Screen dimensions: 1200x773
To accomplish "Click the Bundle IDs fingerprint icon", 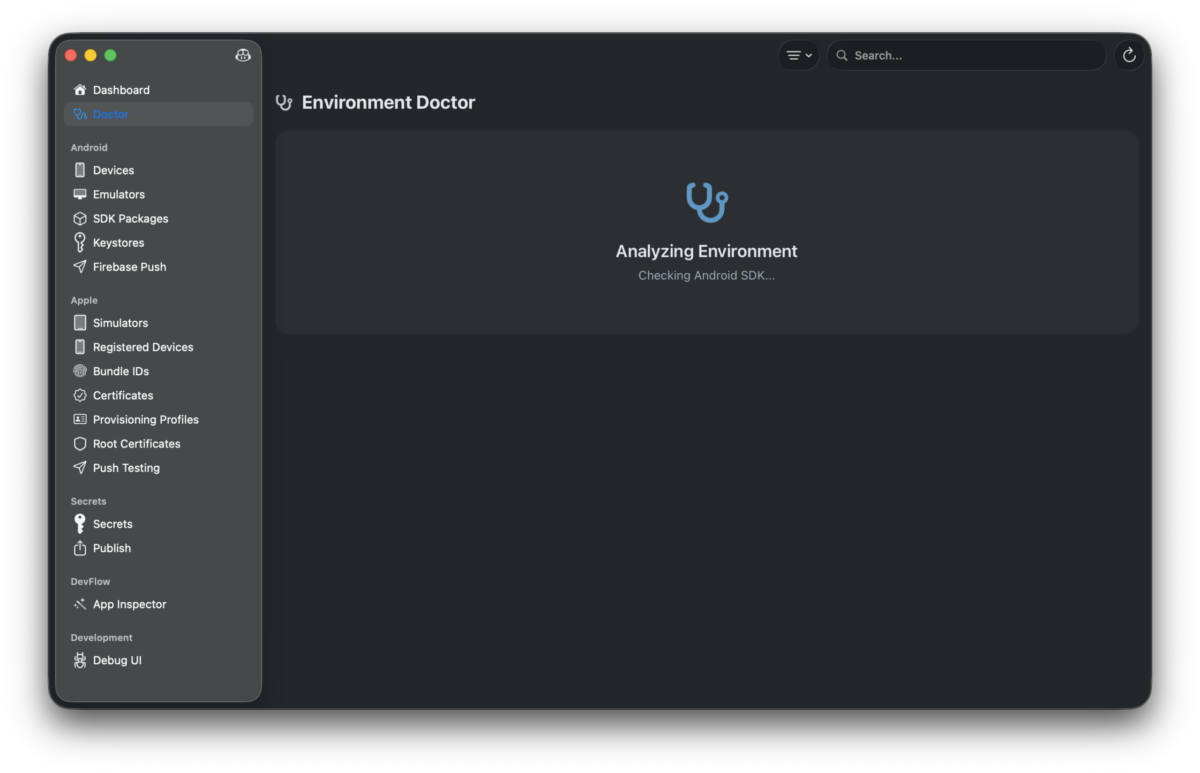I will tap(80, 371).
